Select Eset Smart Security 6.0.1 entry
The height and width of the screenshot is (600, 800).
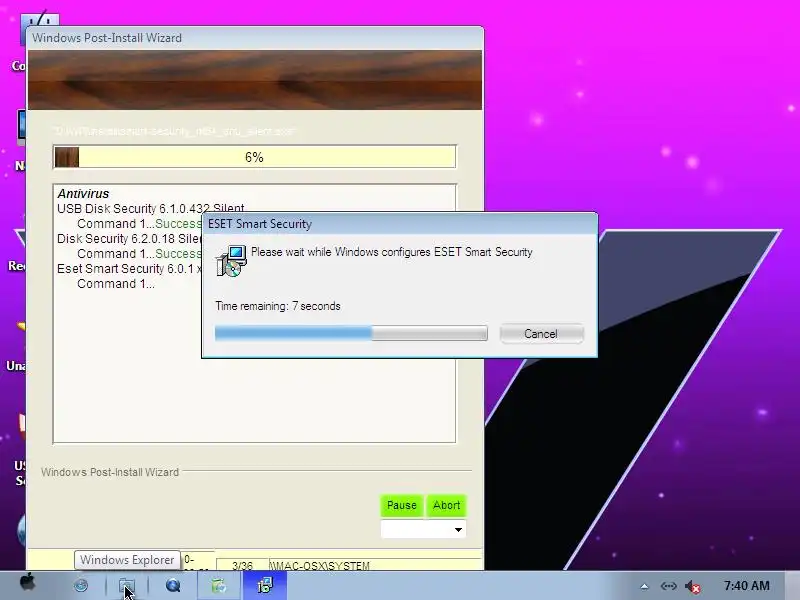[129, 268]
